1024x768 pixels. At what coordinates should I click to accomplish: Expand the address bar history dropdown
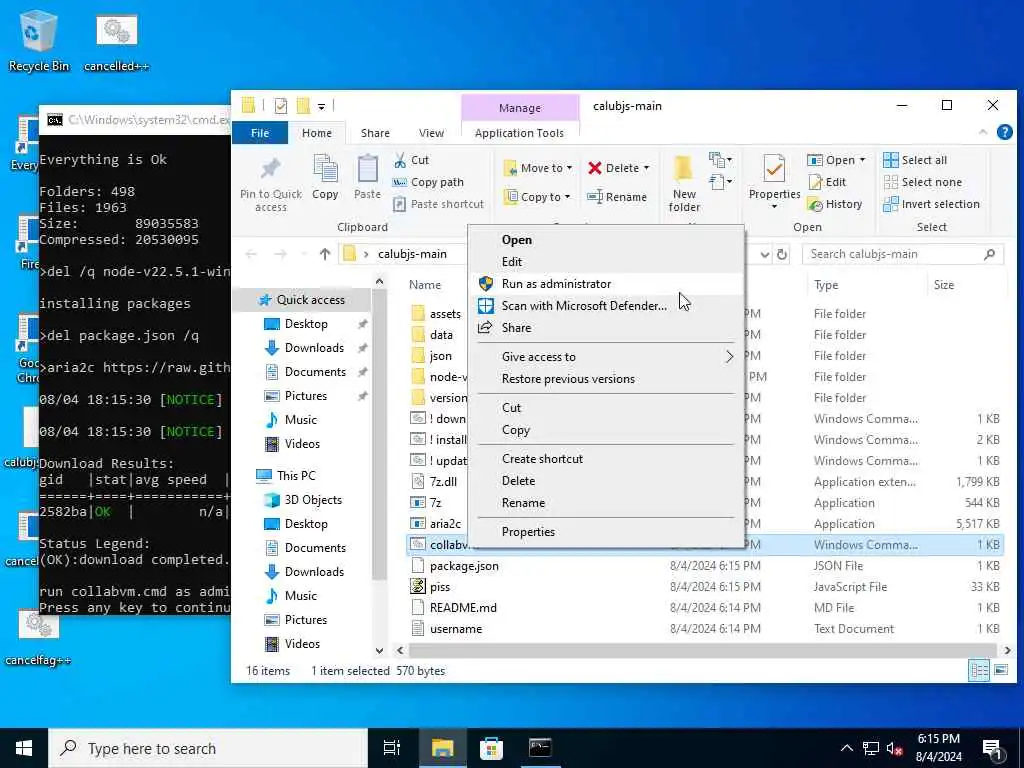click(x=765, y=254)
